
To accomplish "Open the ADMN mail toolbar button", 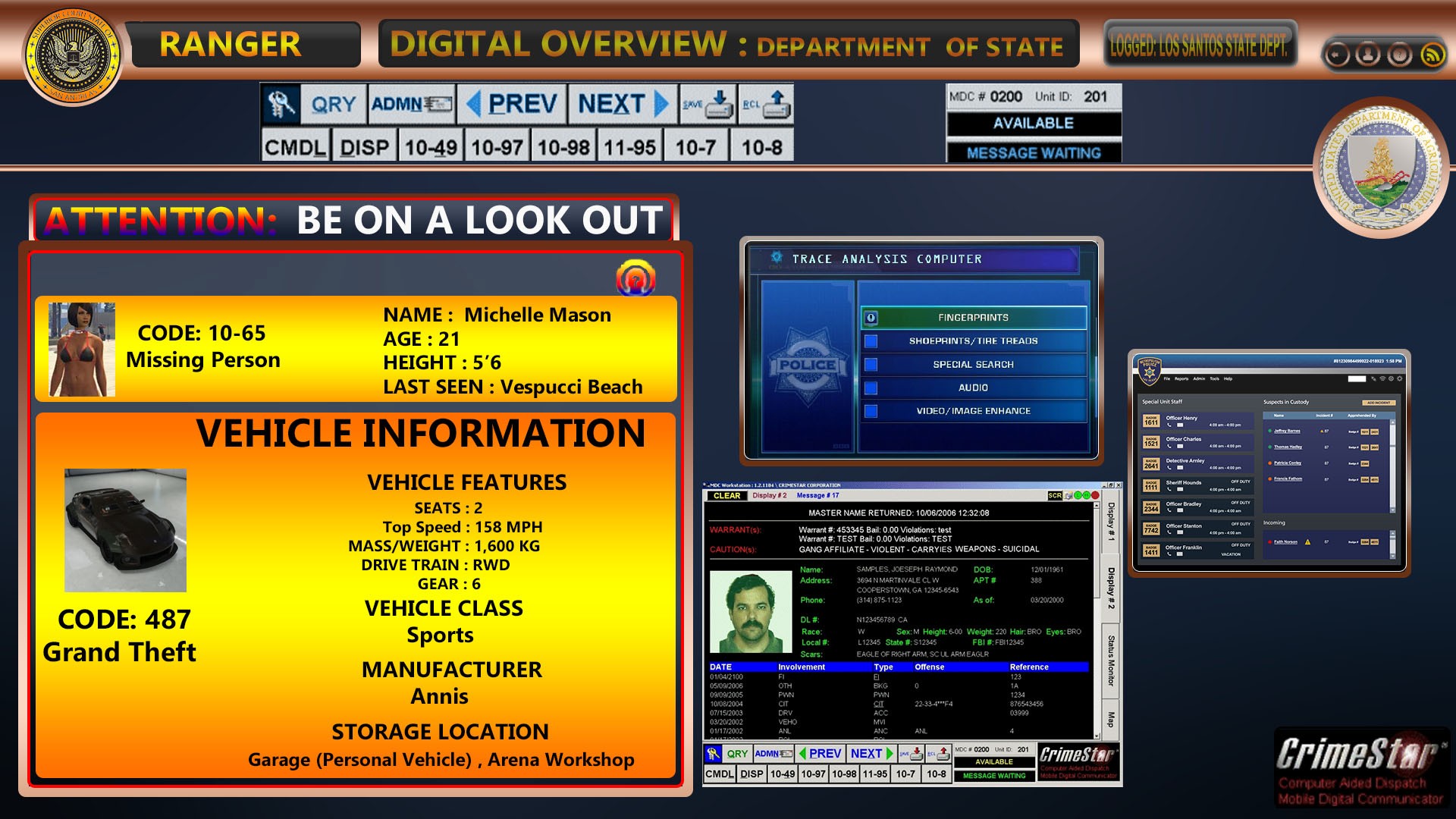I will [x=412, y=104].
